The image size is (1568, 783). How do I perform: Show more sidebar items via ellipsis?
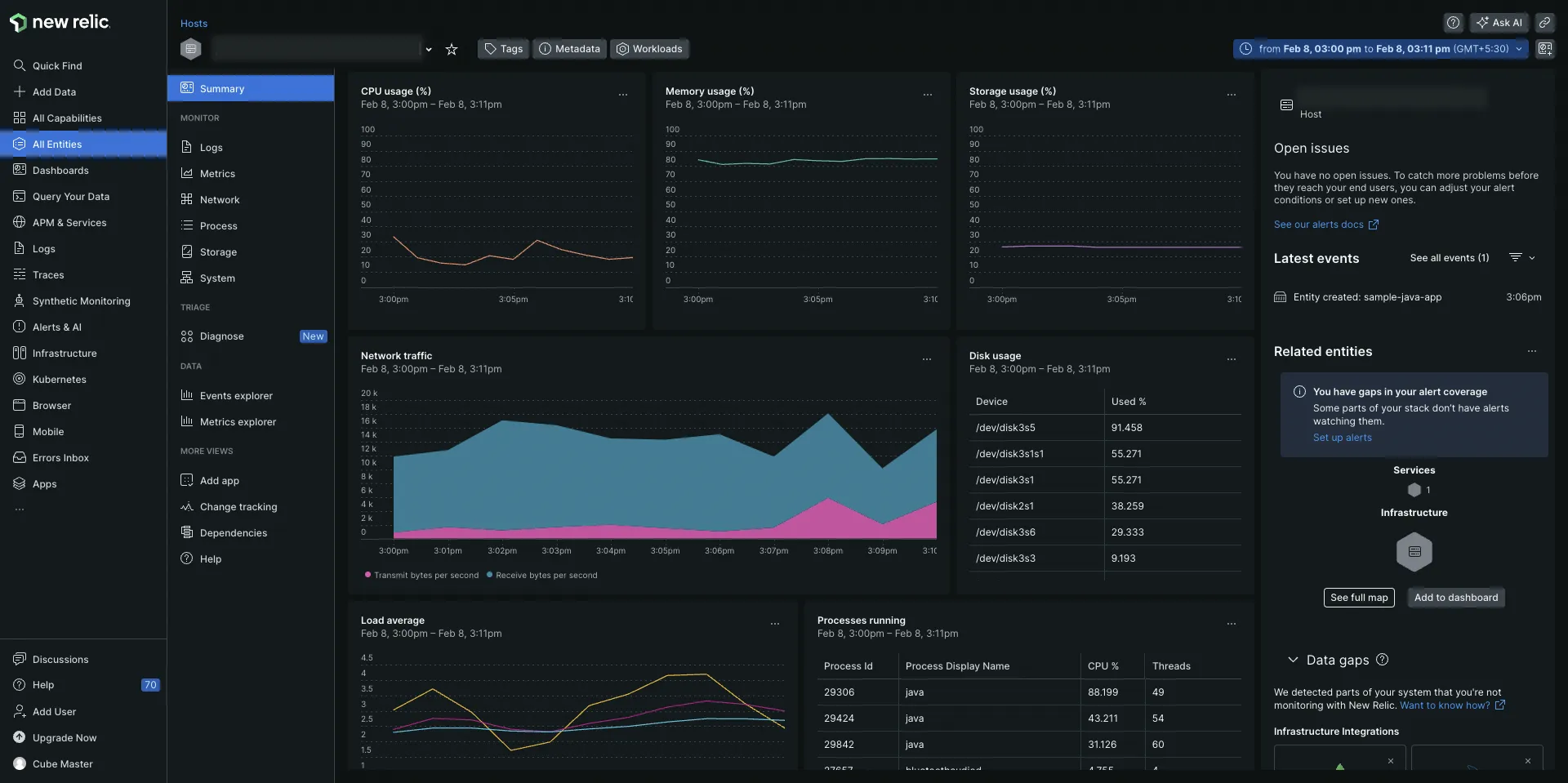tap(20, 509)
